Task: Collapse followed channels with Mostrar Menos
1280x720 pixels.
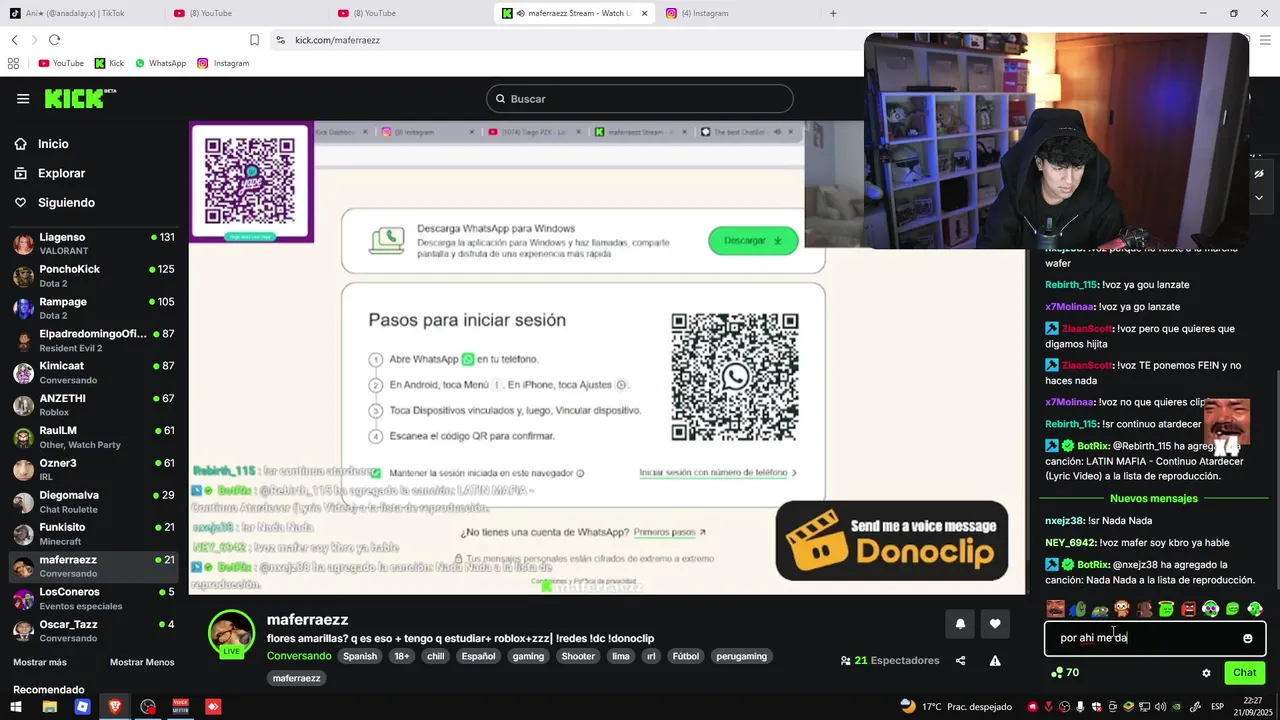Action: tap(142, 662)
